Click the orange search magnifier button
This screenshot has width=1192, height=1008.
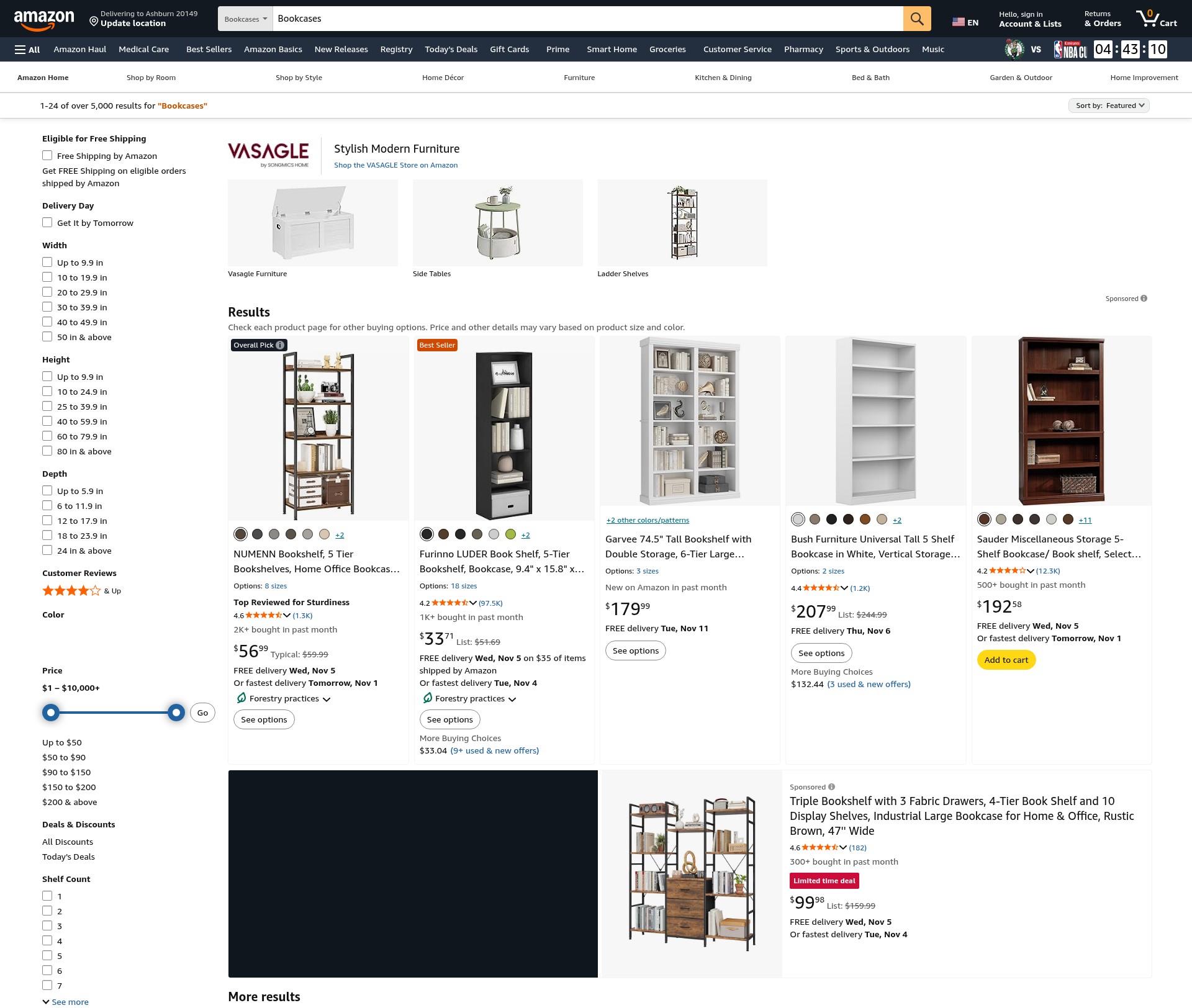tap(916, 19)
